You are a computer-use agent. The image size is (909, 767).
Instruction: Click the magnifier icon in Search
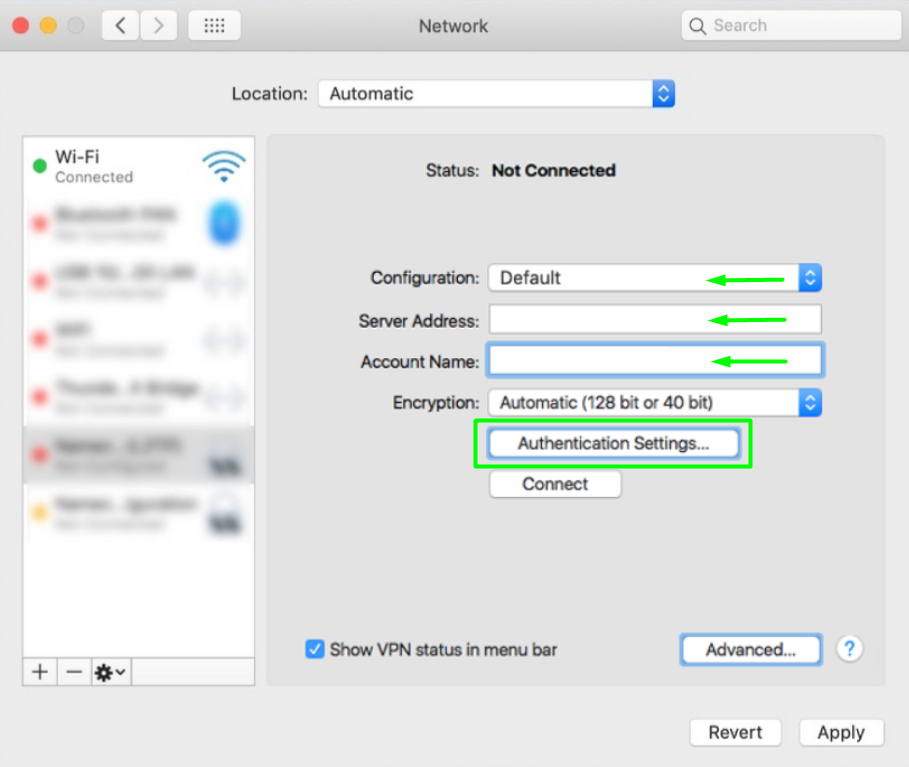(697, 26)
